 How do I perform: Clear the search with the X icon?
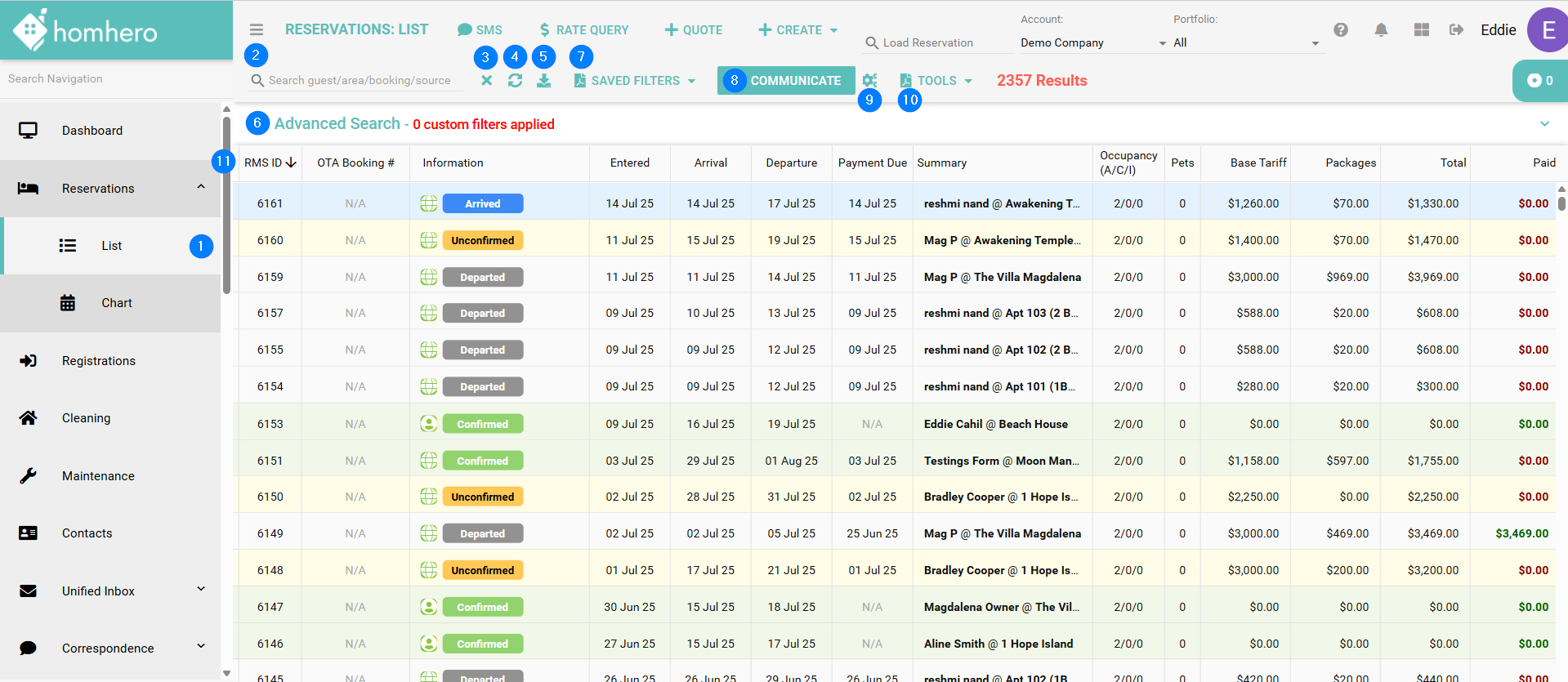point(487,81)
